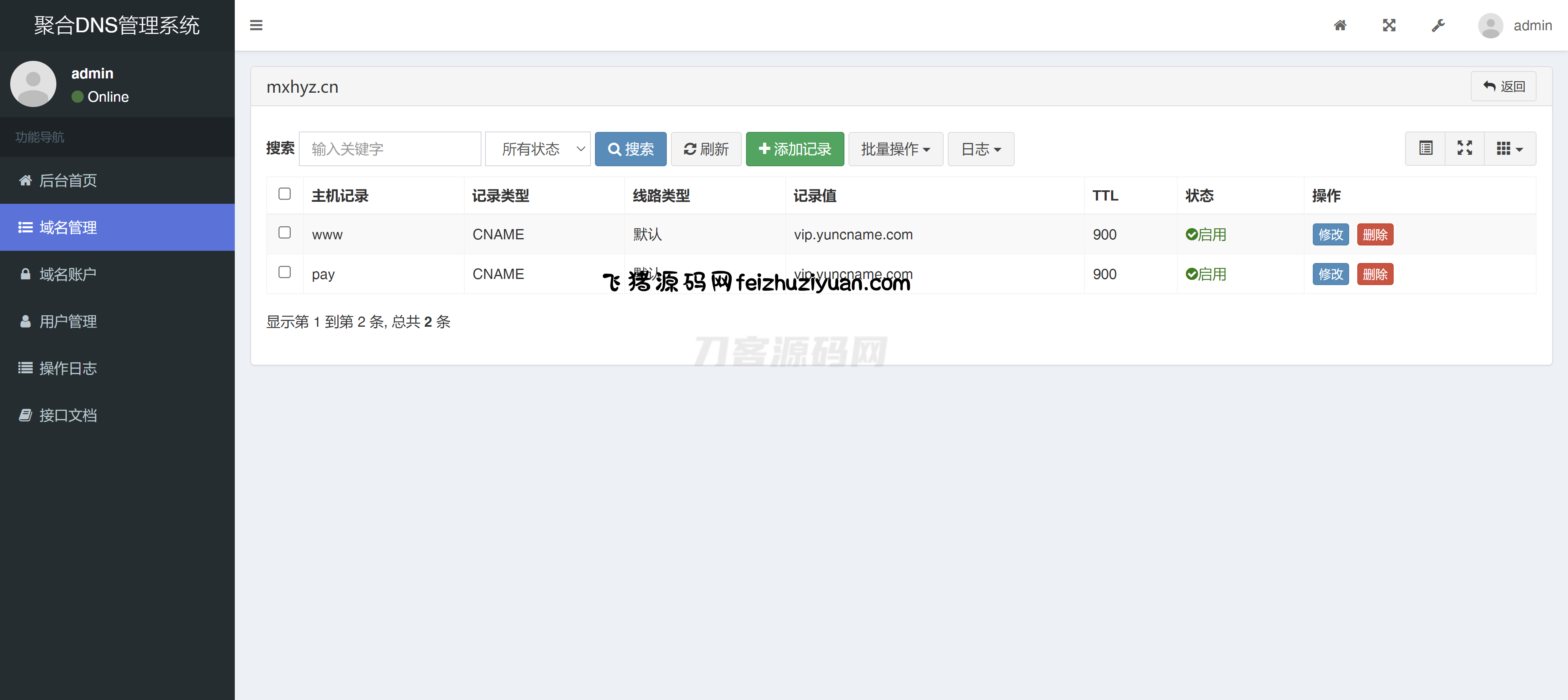Go to 操作日志 sidebar item
Image resolution: width=1568 pixels, height=700 pixels.
pyautogui.click(x=67, y=368)
